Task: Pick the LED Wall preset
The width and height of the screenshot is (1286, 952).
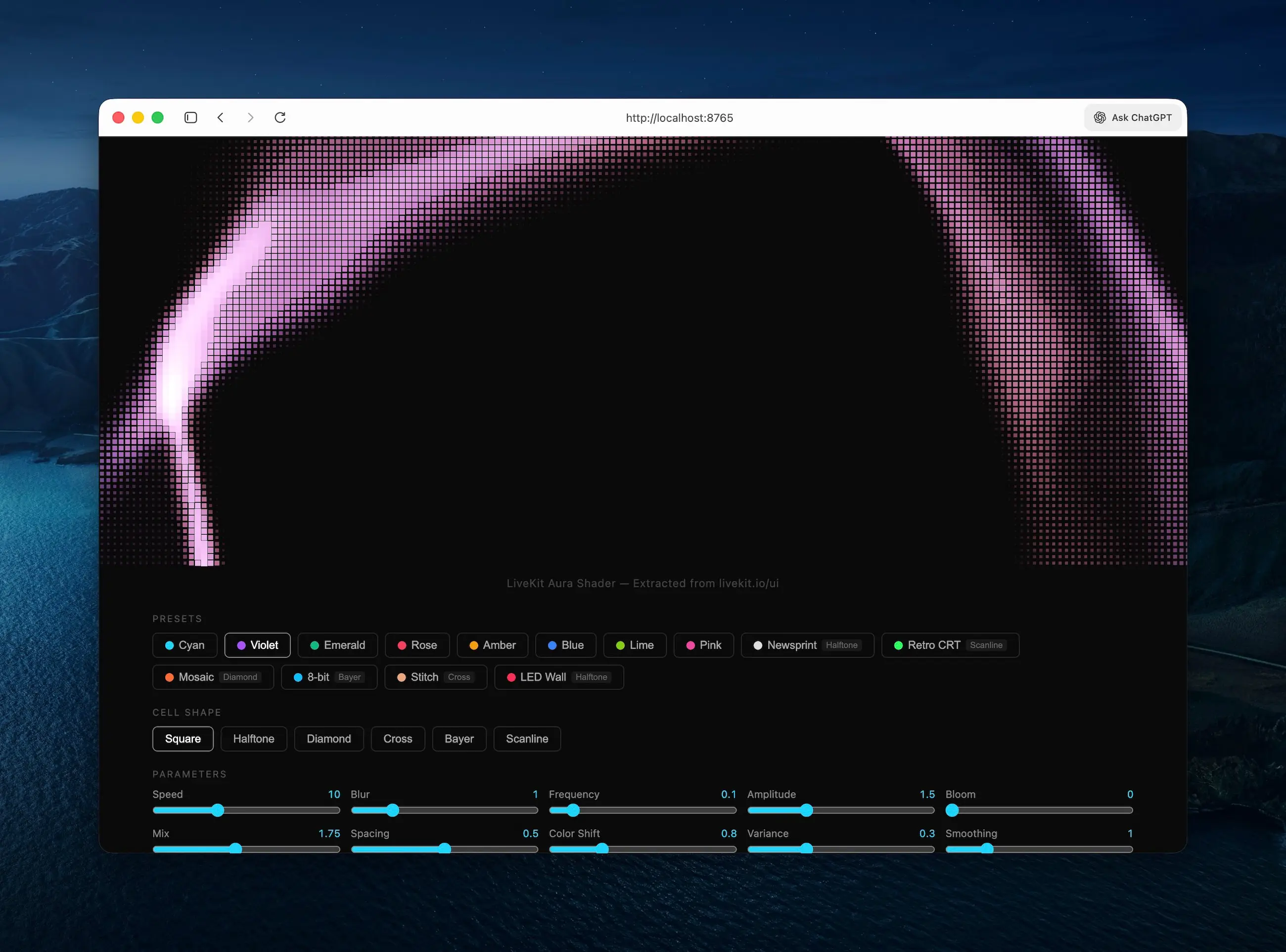Action: [x=558, y=677]
